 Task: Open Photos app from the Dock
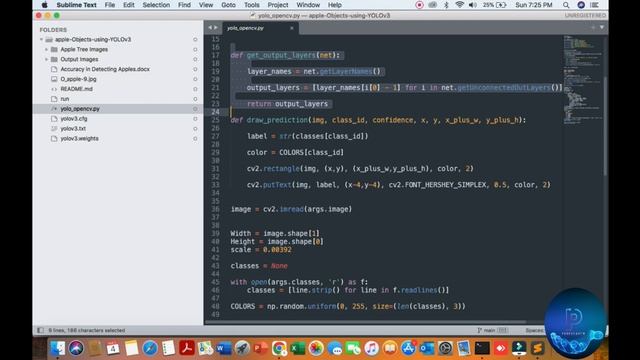[x=316, y=348]
